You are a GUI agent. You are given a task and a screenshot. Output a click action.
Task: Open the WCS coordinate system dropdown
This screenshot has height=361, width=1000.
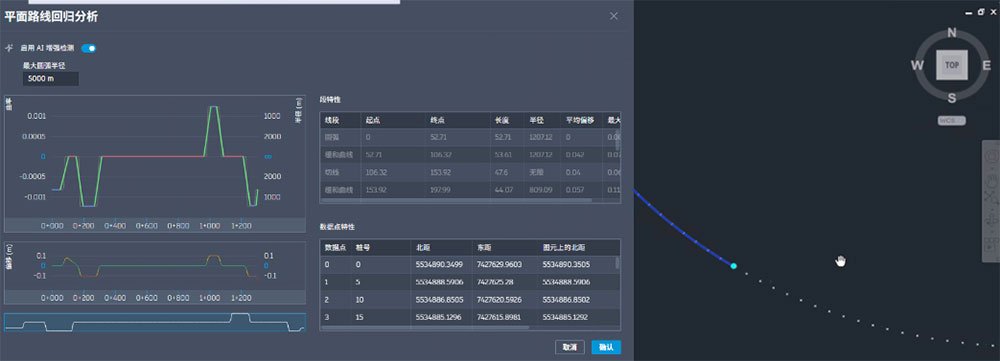point(952,120)
